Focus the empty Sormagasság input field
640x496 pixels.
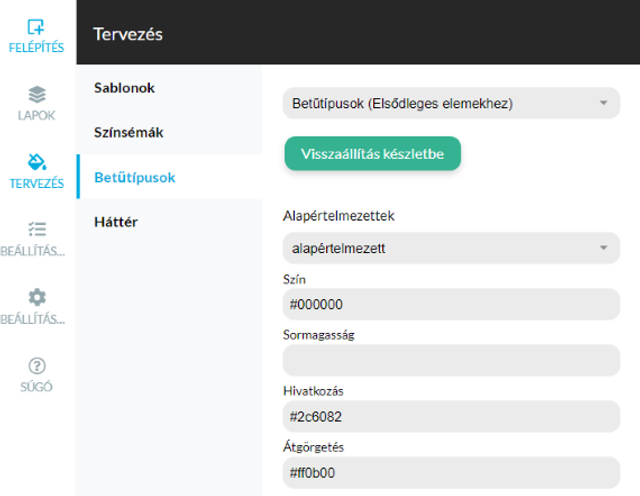[451, 360]
